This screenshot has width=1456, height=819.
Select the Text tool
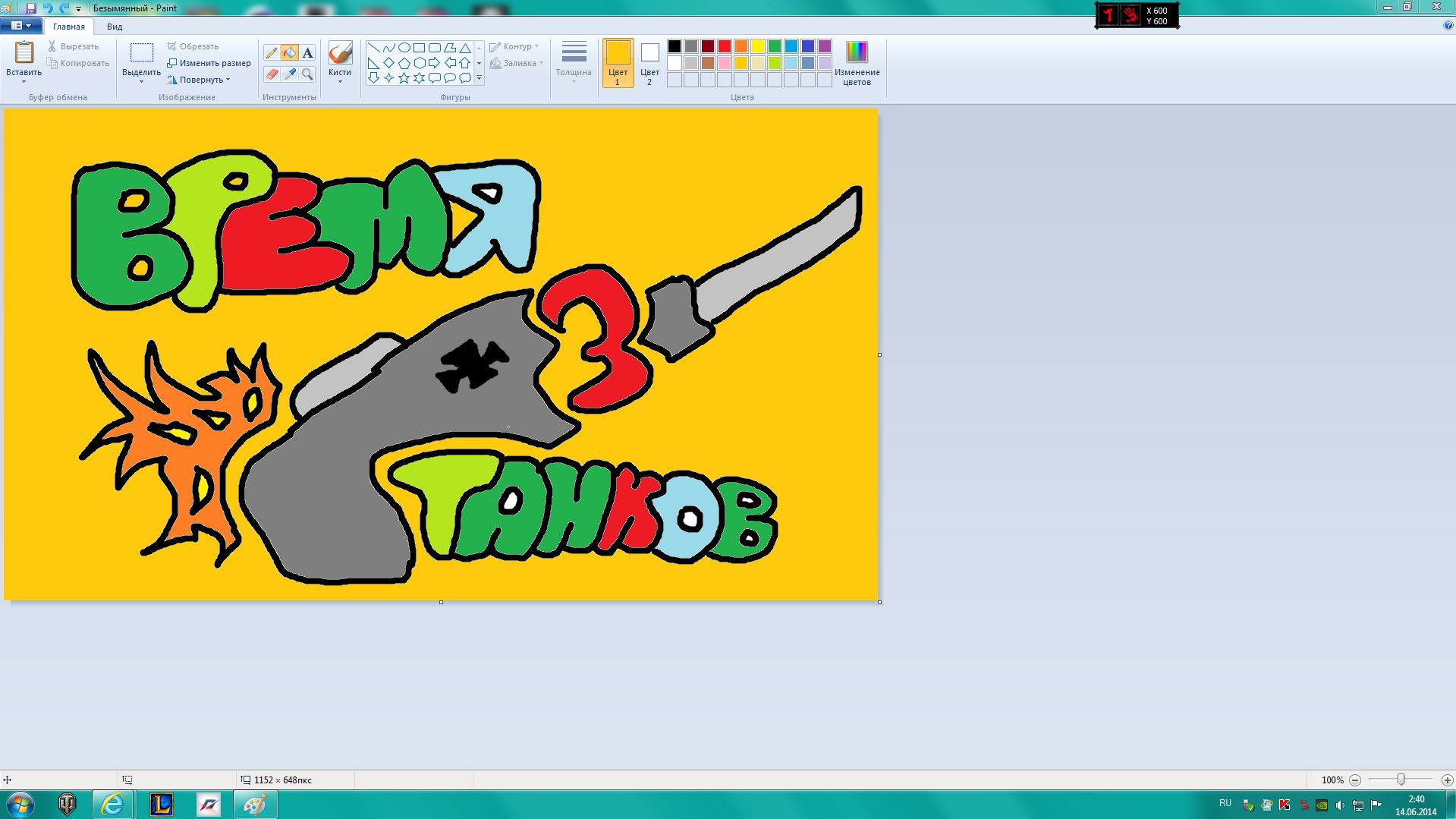tap(307, 52)
